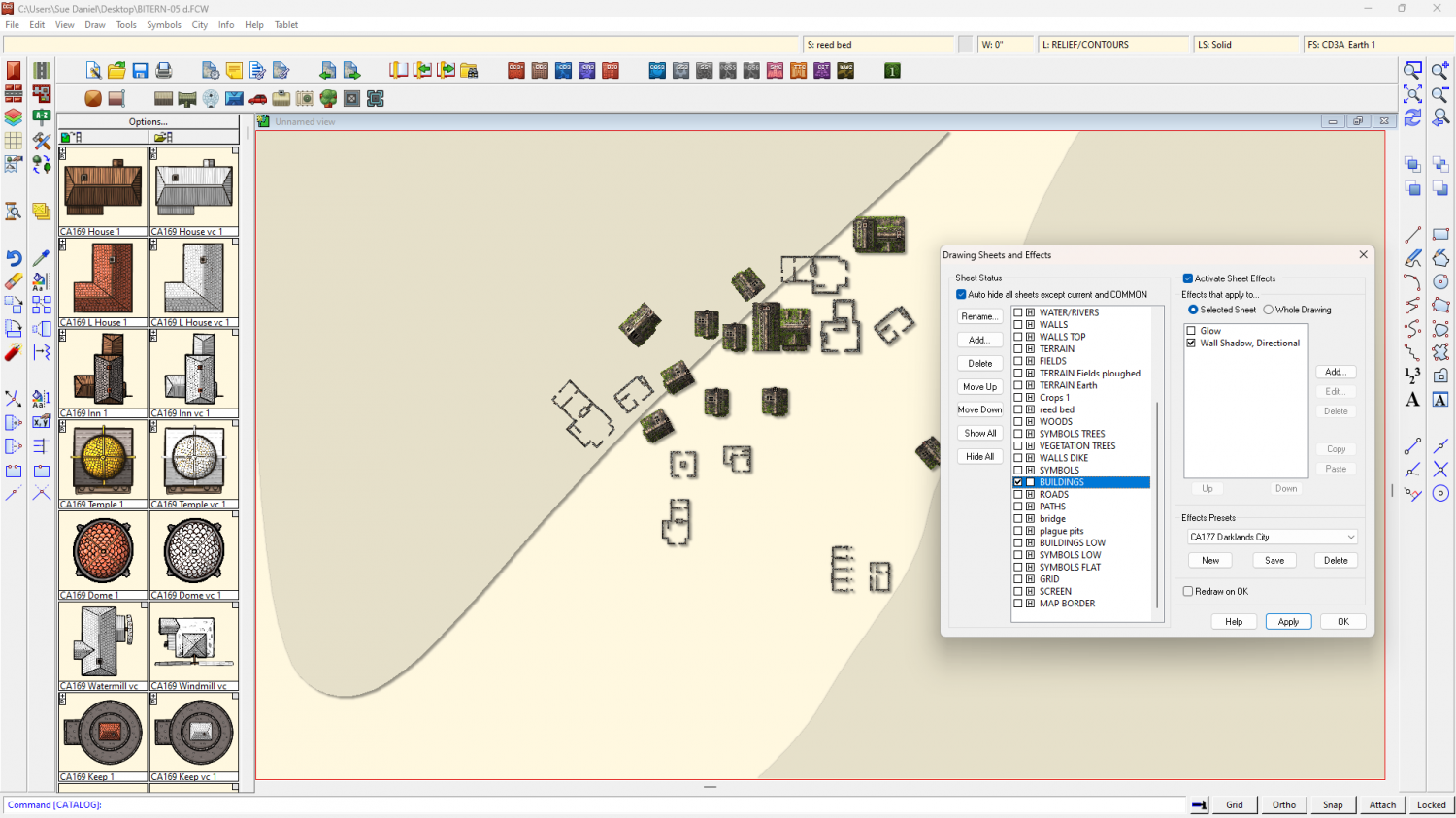Viewport: 1456px width, 818px height.
Task: Open the Draw menu
Action: 95,24
